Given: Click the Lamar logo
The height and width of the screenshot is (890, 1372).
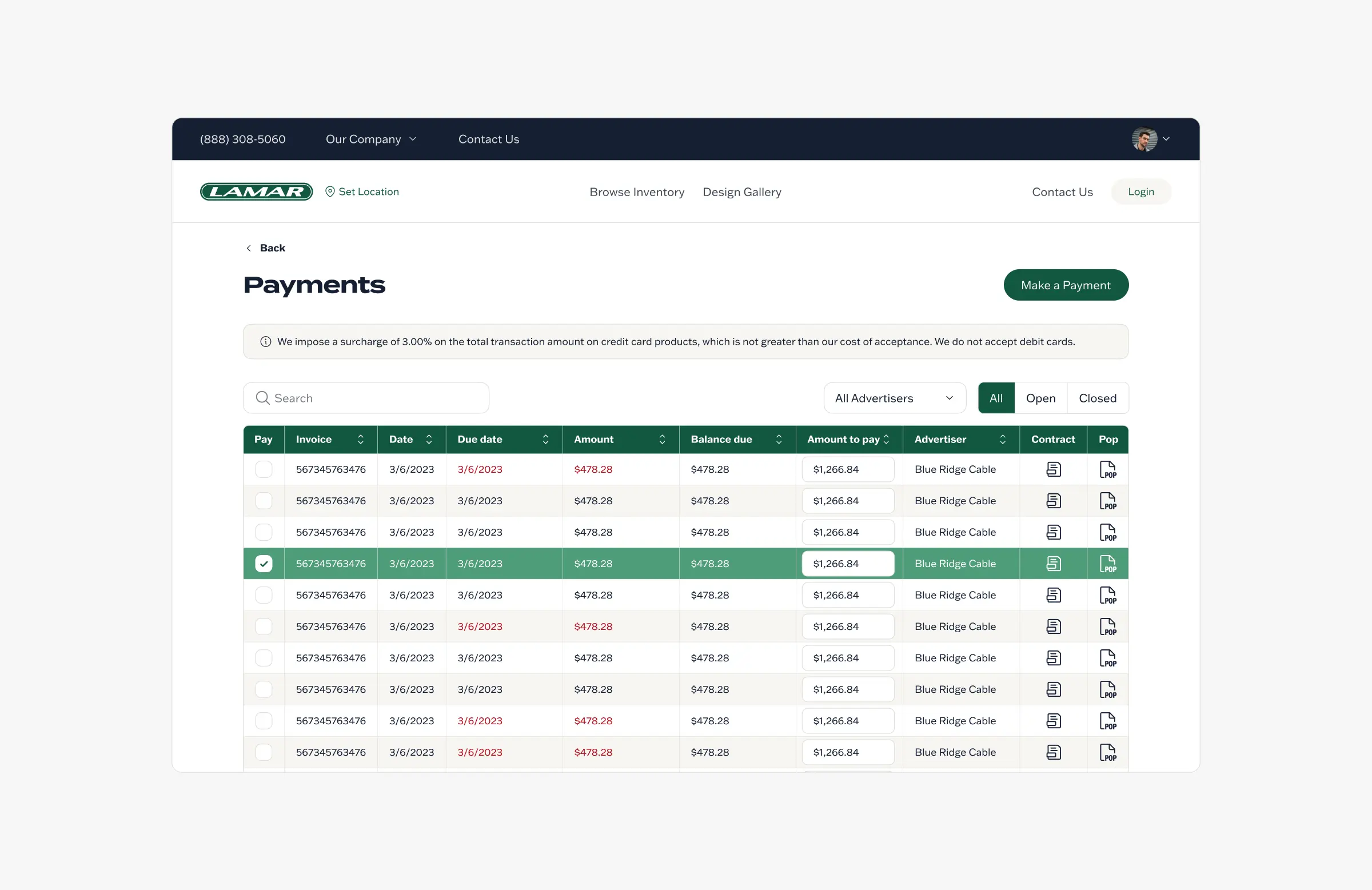Looking at the screenshot, I should click(257, 192).
